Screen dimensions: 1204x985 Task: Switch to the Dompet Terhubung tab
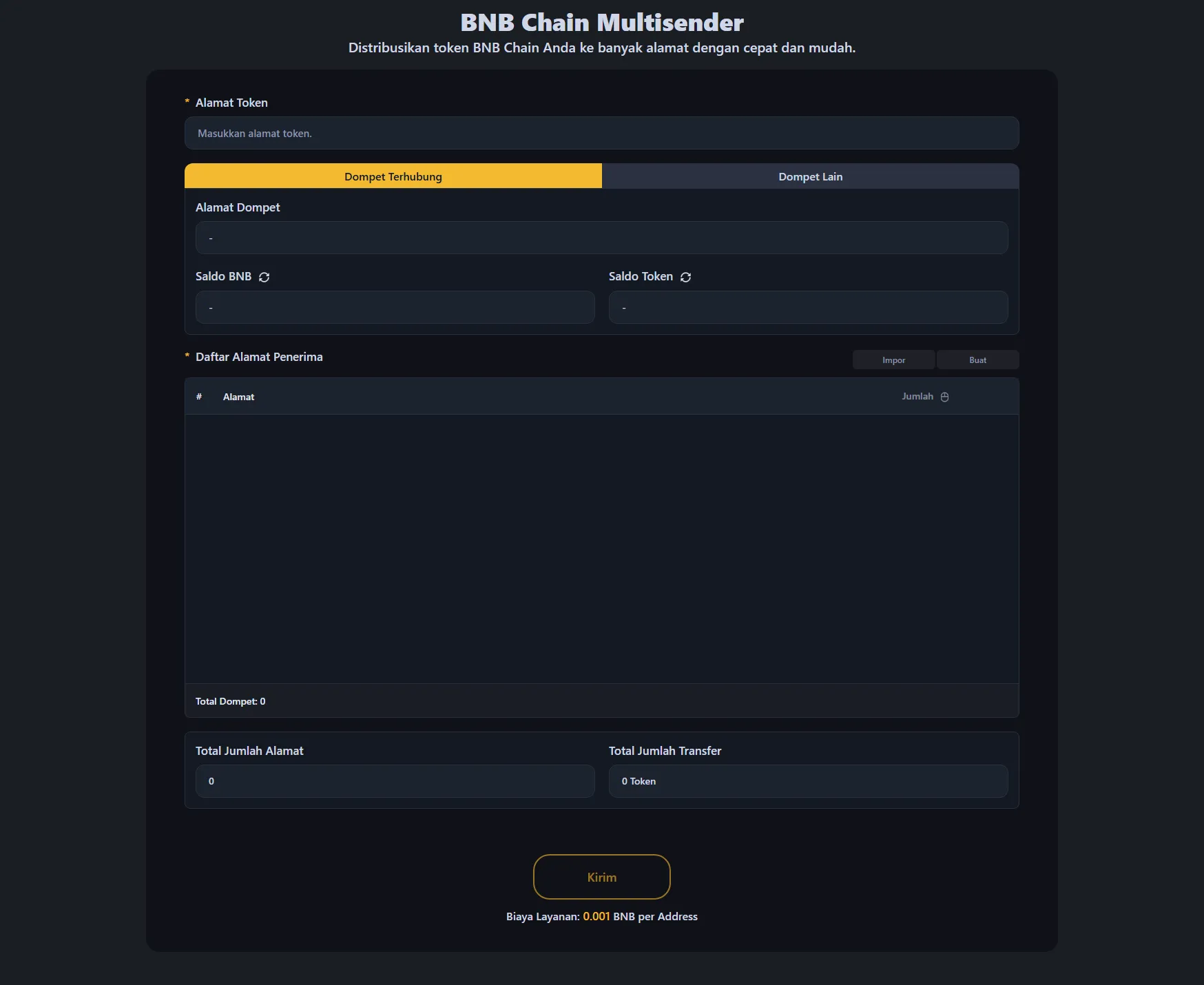(393, 176)
